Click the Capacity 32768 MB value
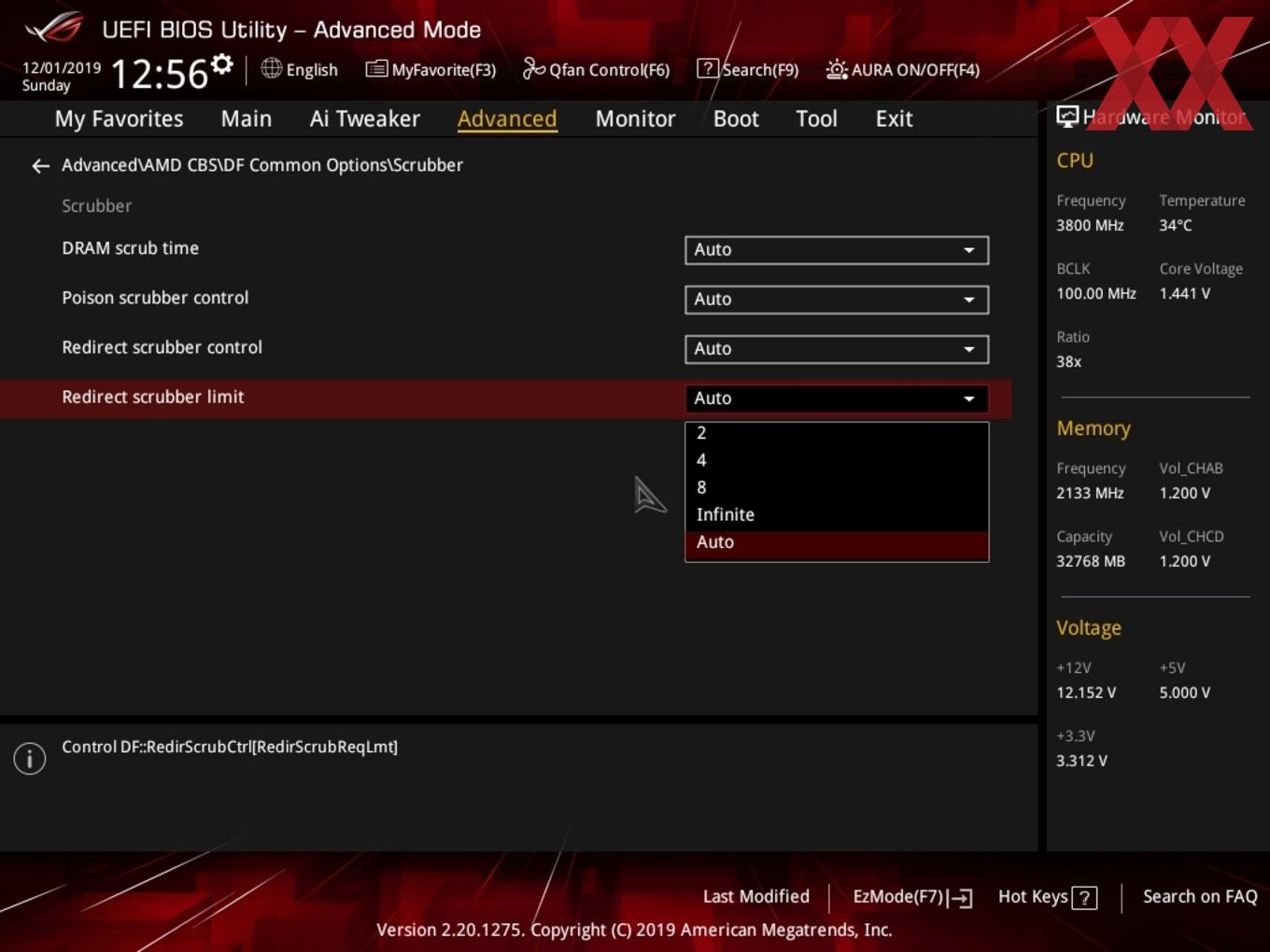This screenshot has height=952, width=1270. (1091, 561)
